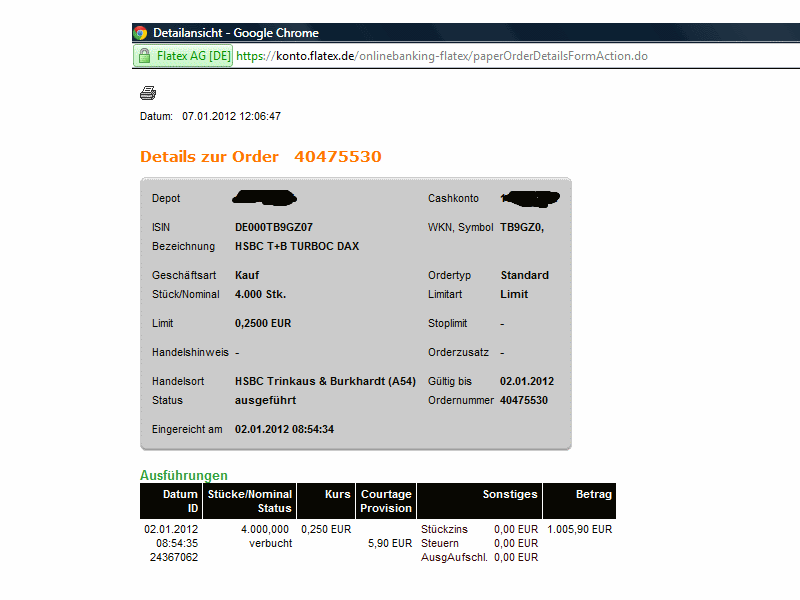
Task: Click Handelsort 'HSBC Trinkaus & Burkhardt (A54)'
Action: coord(325,381)
